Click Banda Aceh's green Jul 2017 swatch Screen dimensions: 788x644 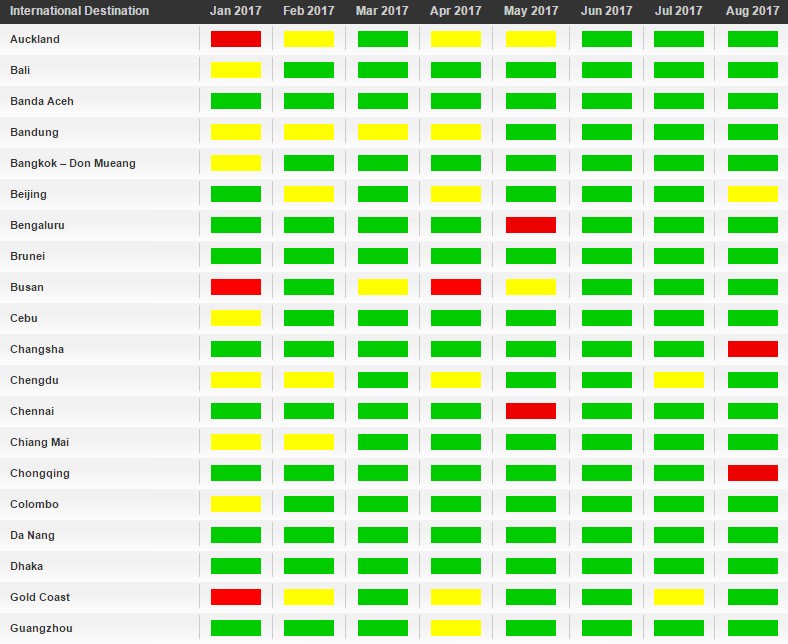point(678,101)
